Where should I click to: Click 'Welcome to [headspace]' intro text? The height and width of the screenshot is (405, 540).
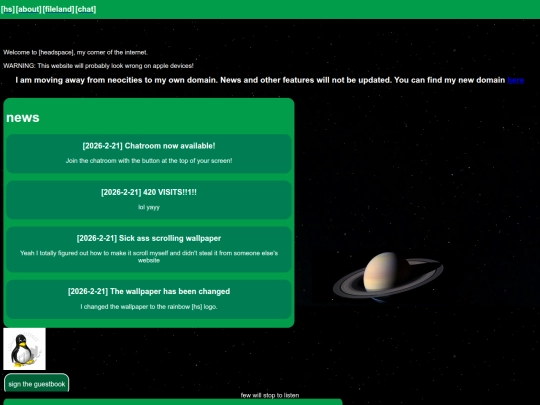75,52
